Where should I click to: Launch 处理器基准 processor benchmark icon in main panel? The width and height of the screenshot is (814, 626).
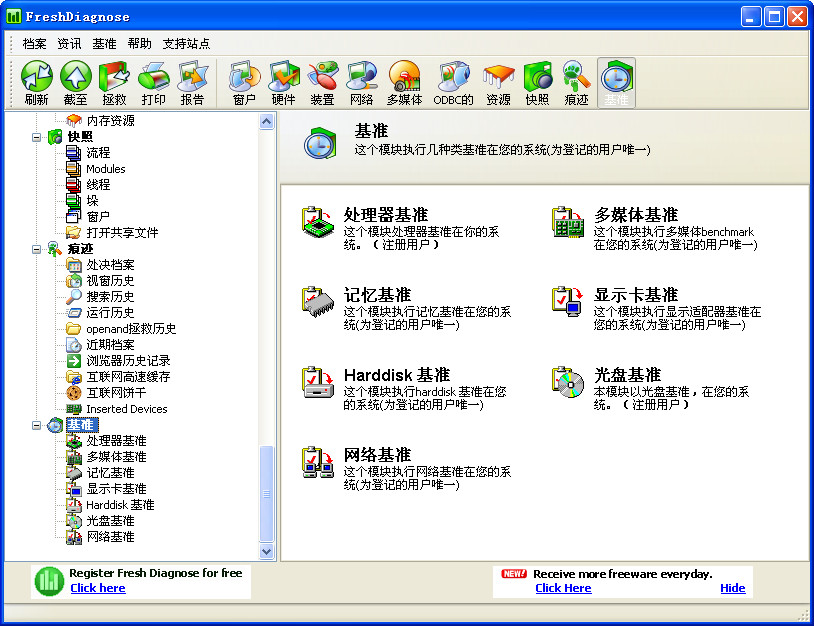coord(318,223)
